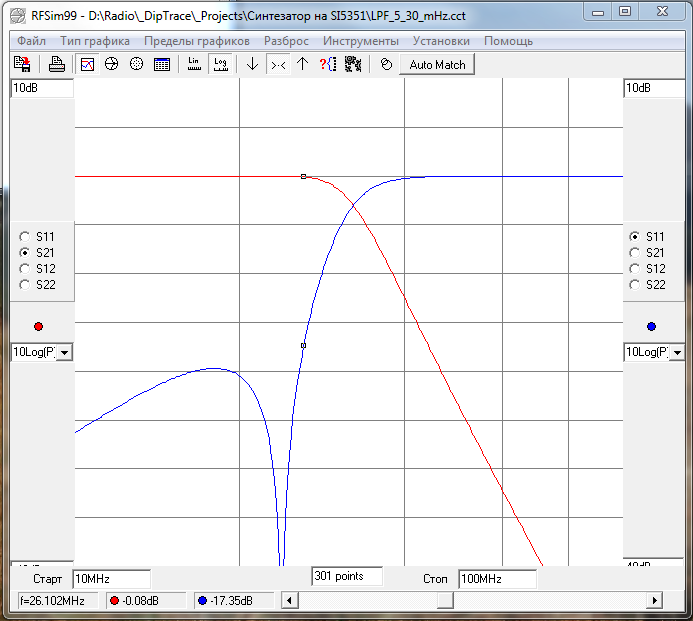Select S21 for the left red trace
The width and height of the screenshot is (693, 621).
tap(25, 253)
